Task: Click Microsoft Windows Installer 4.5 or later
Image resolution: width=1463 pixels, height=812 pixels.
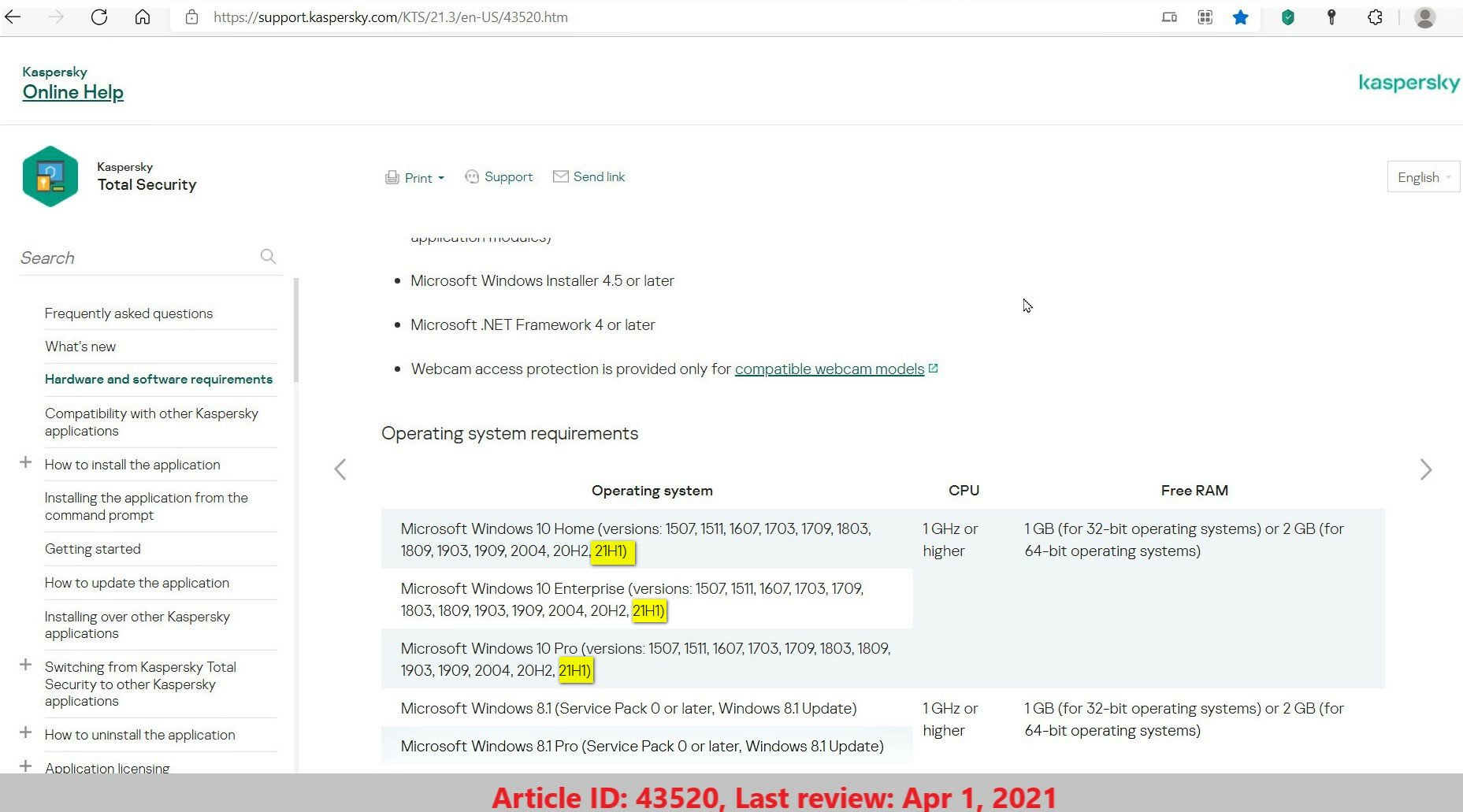Action: click(542, 281)
